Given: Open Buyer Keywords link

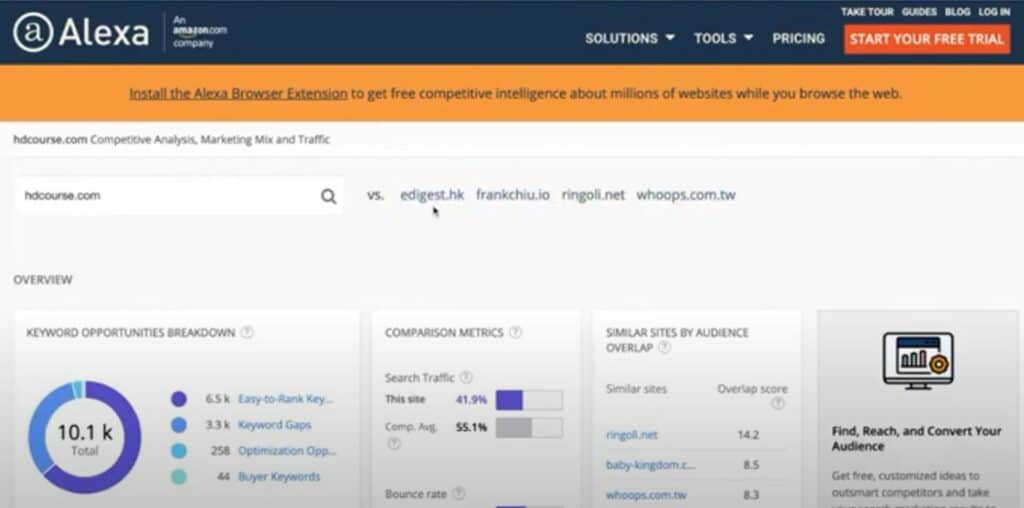Looking at the screenshot, I should 279,477.
